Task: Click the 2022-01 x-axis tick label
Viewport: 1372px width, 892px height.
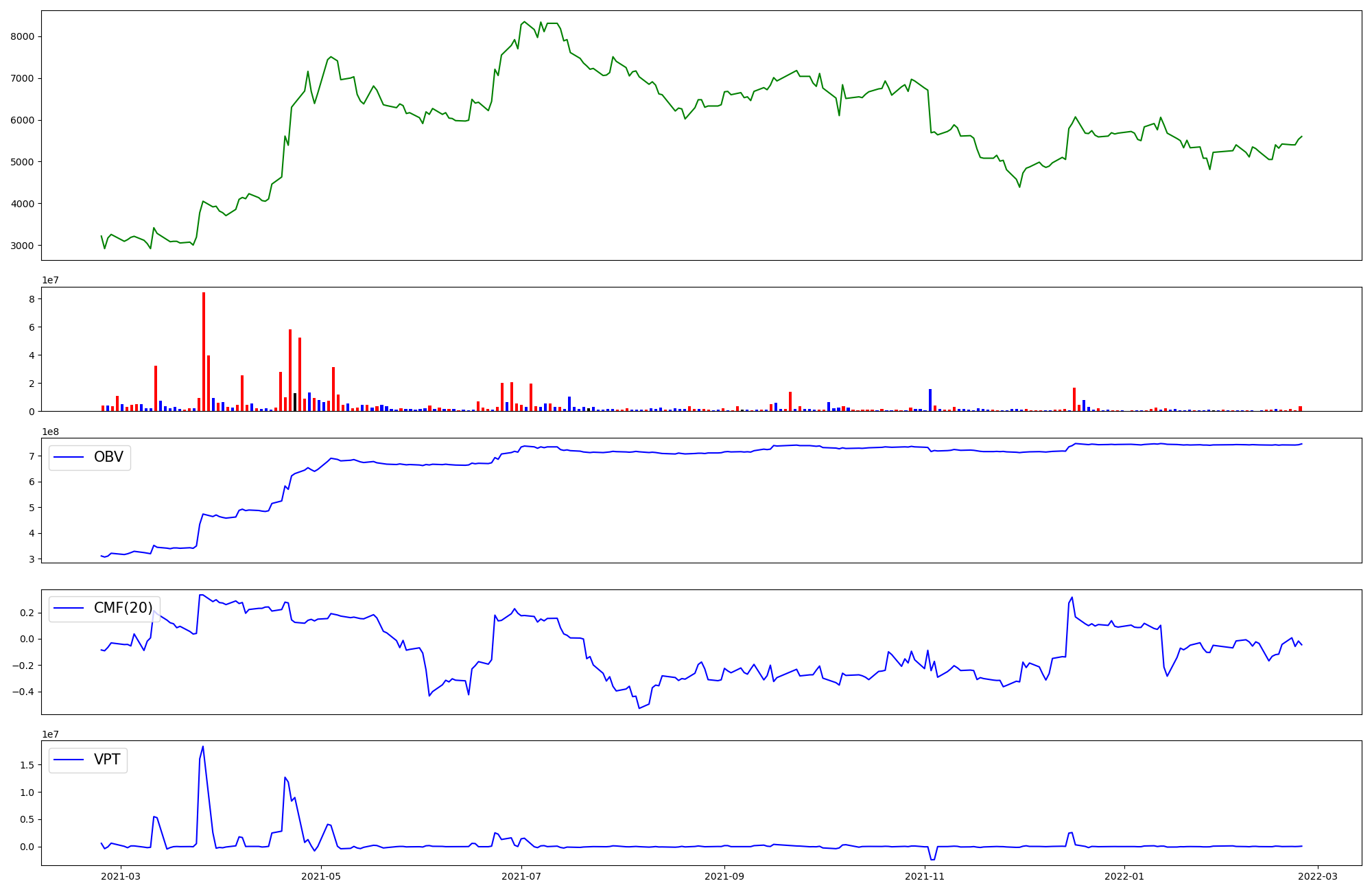Action: [x=1124, y=876]
